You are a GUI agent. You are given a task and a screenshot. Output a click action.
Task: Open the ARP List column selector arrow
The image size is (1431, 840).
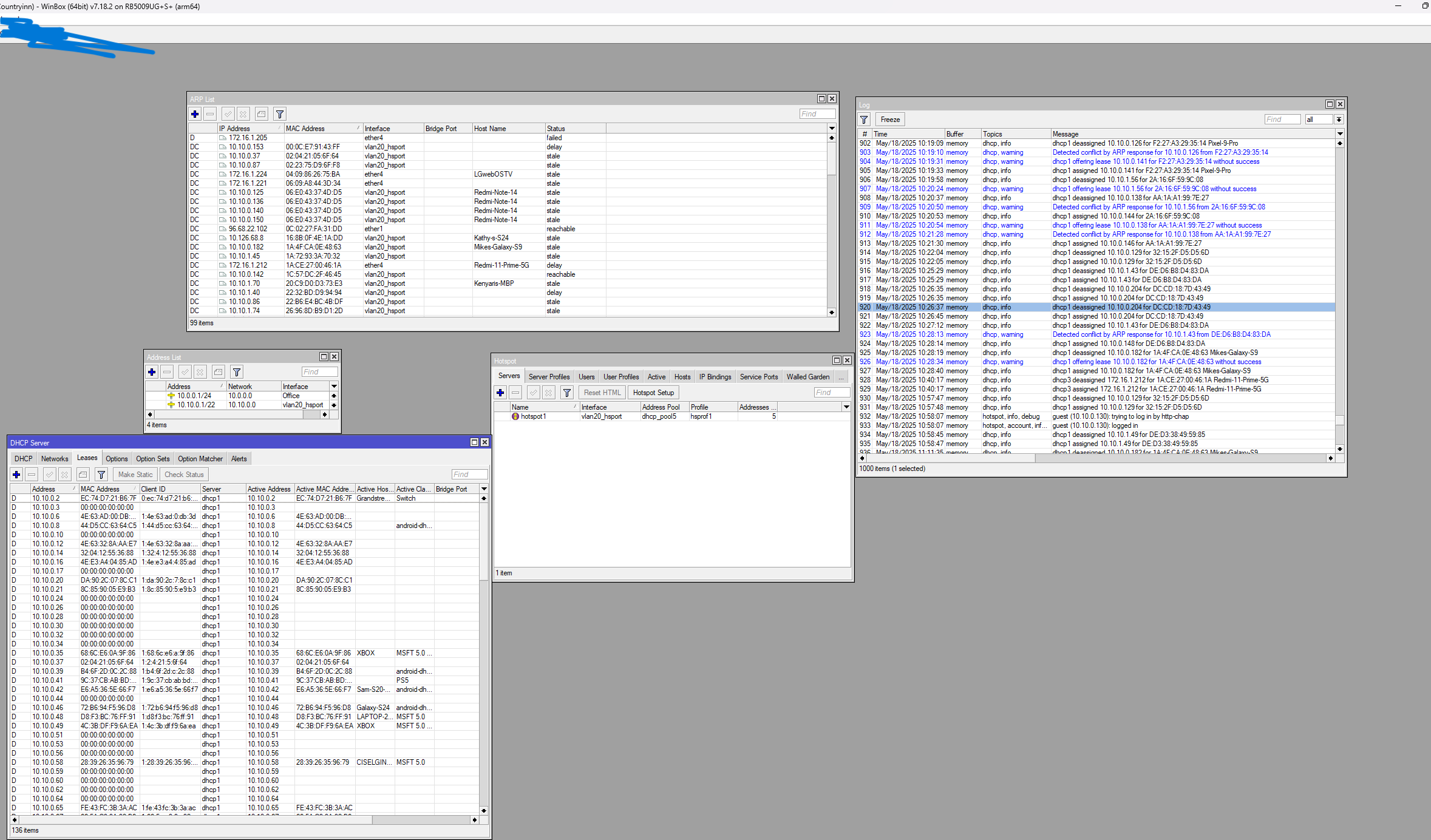tap(831, 128)
